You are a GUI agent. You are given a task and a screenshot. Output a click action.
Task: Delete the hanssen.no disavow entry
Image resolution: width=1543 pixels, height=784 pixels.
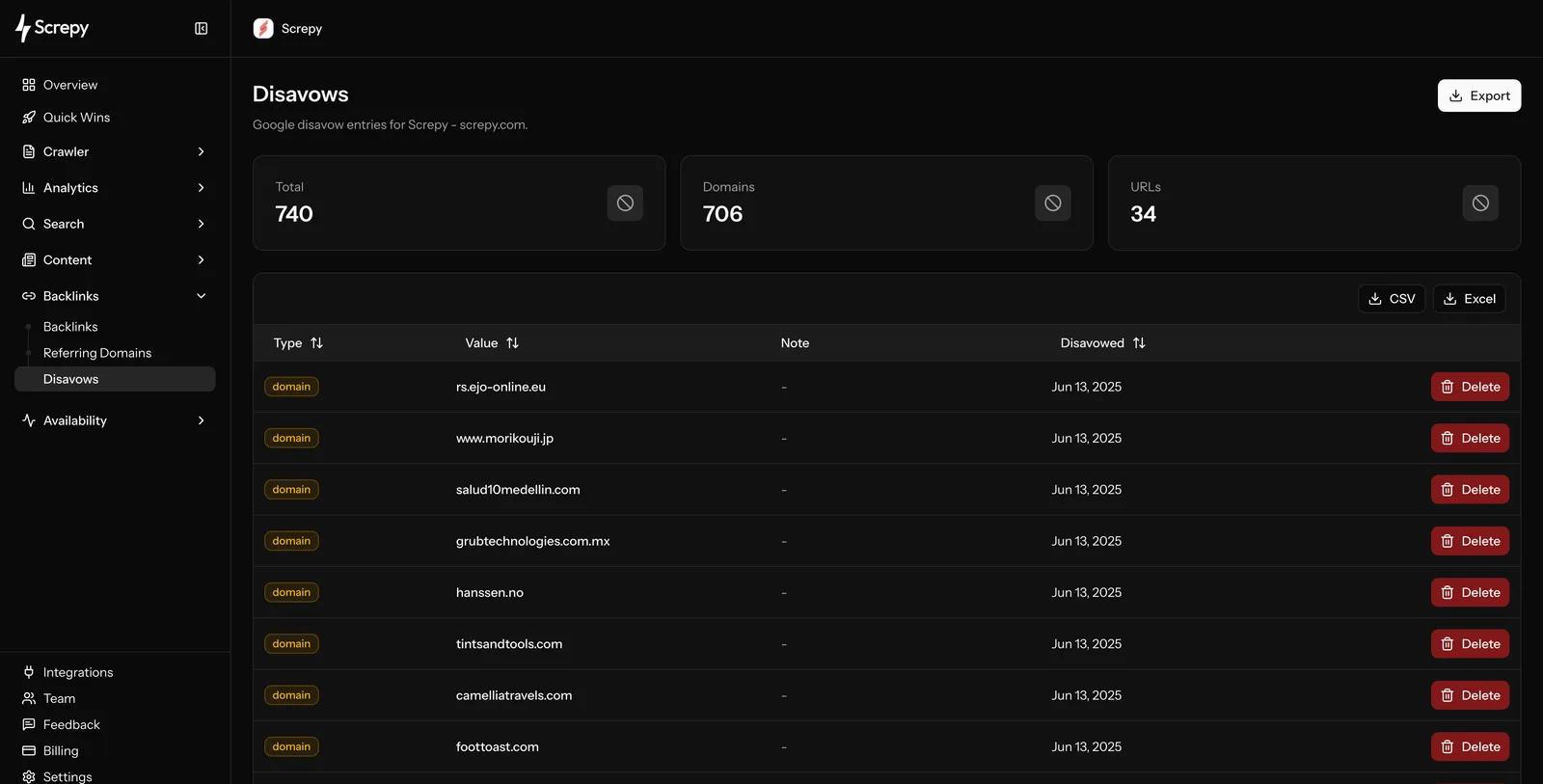[x=1470, y=593]
